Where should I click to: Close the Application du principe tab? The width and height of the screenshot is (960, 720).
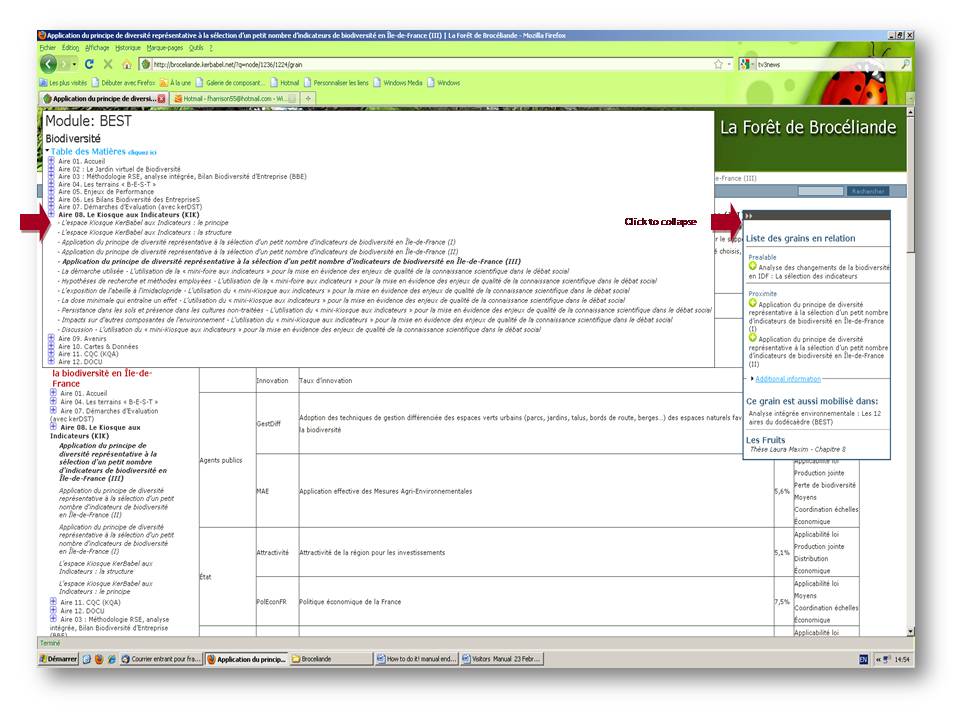(162, 99)
